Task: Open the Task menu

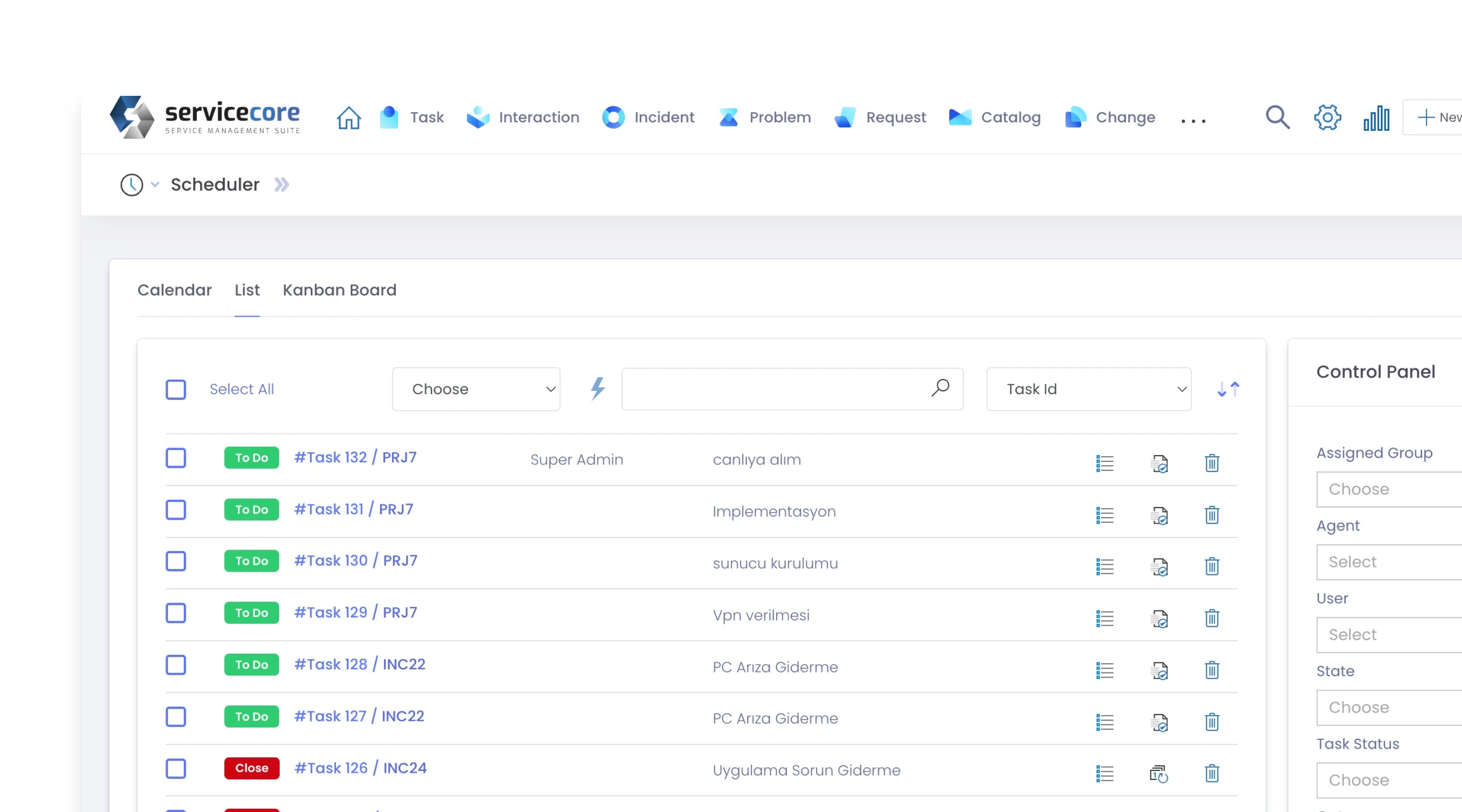Action: tap(412, 117)
